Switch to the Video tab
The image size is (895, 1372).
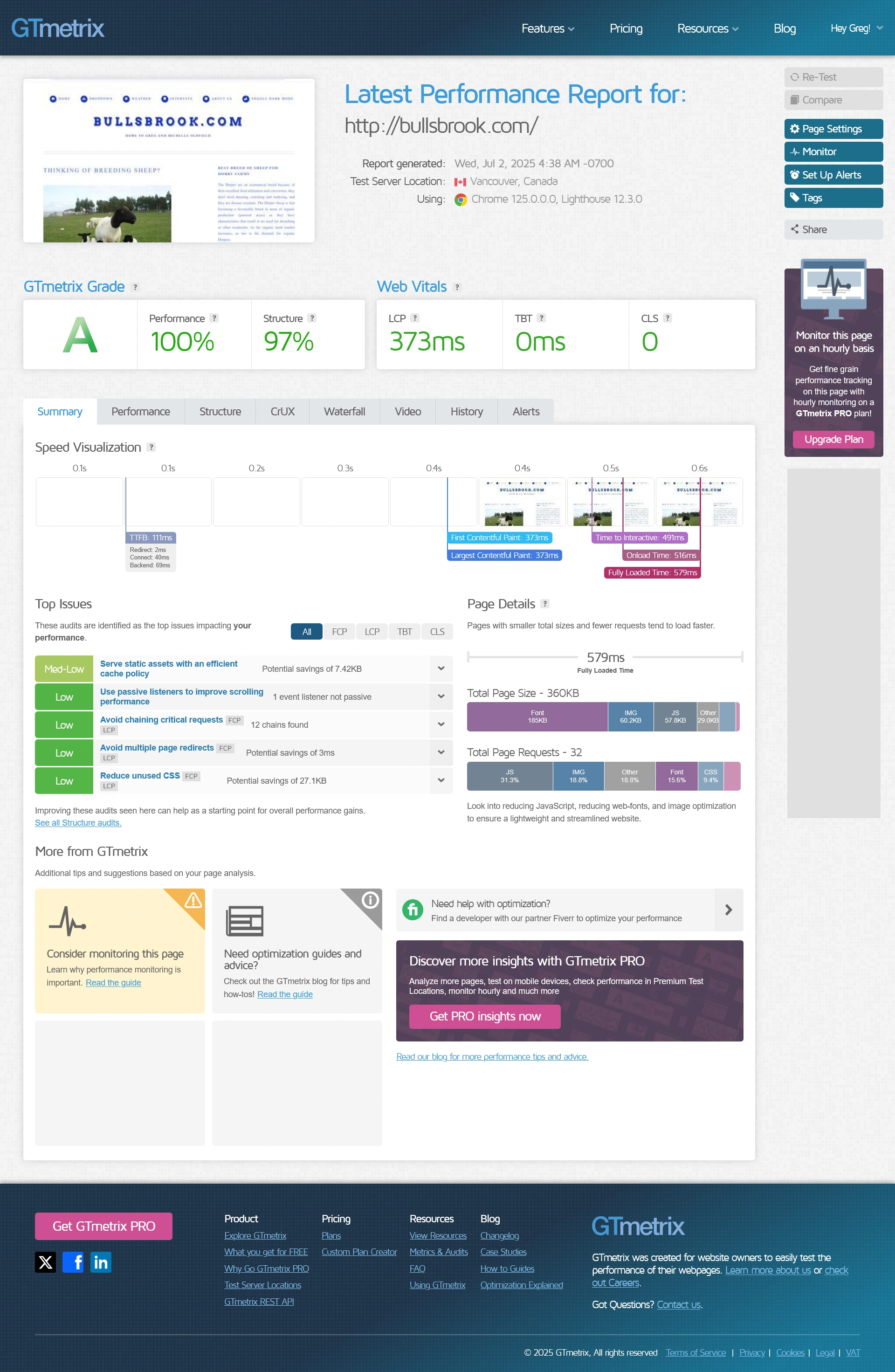(407, 412)
